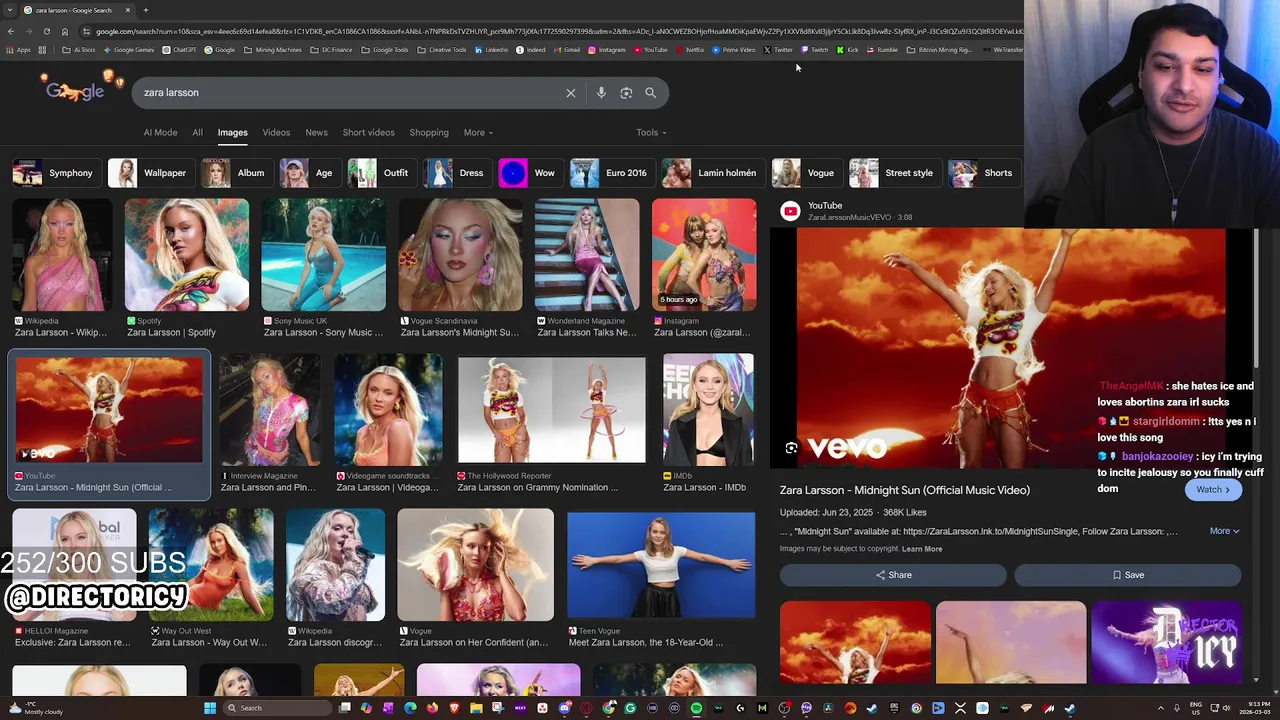Open the AI Tools bookmark folder
The height and width of the screenshot is (720, 1280).
79,50
